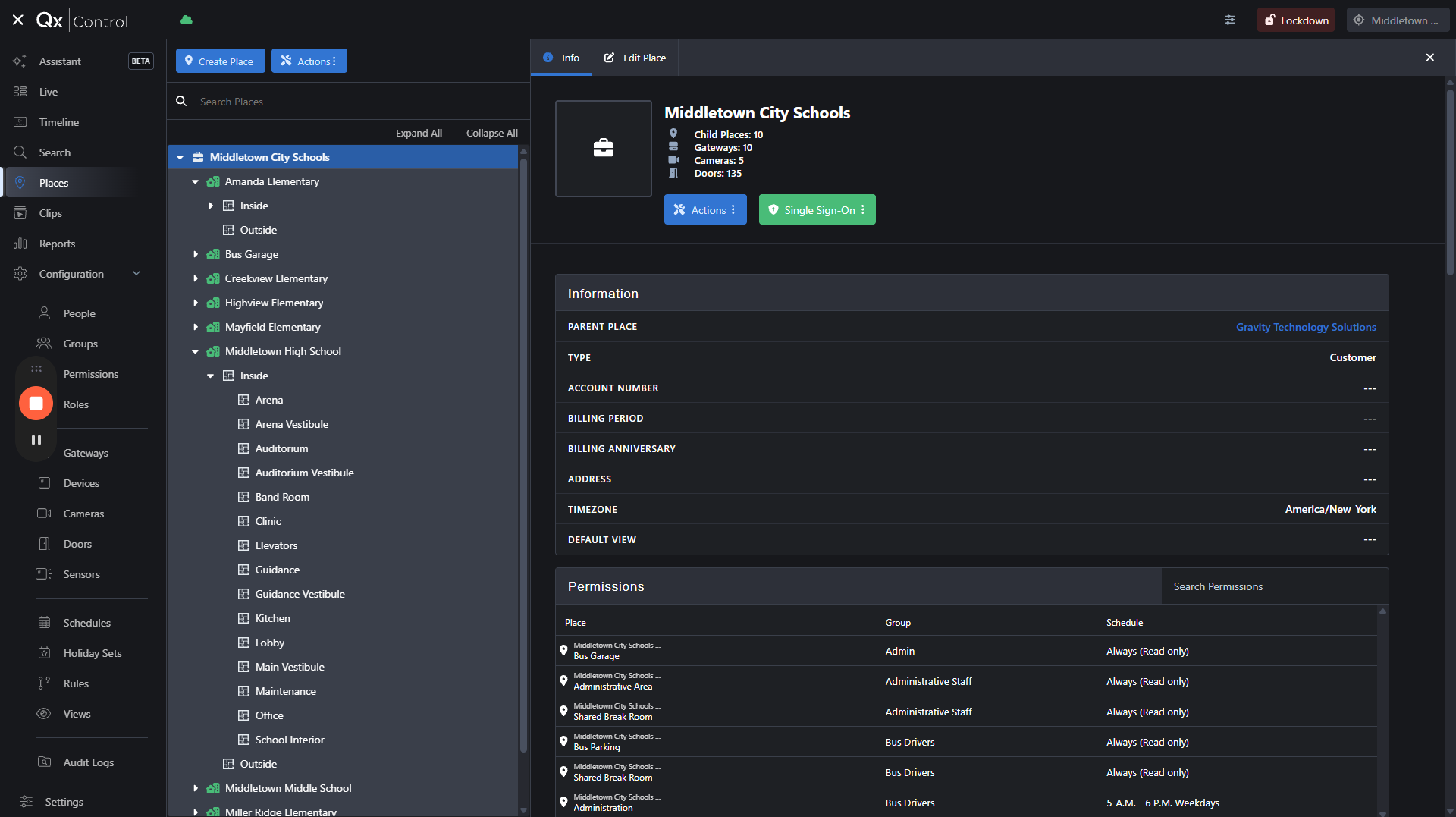Open the blue Actions menu in place details
The height and width of the screenshot is (817, 1456).
pyautogui.click(x=705, y=210)
